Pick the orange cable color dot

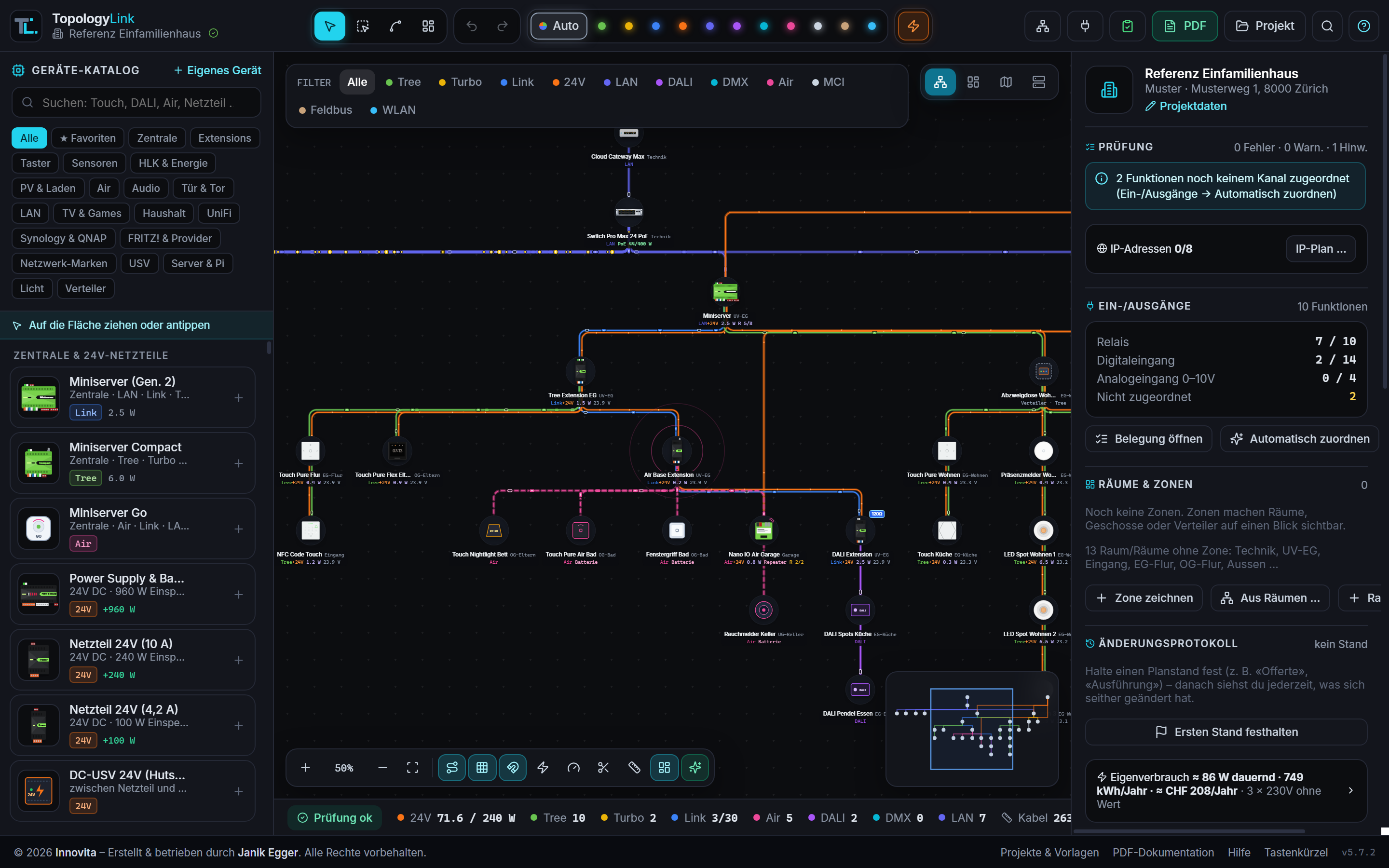(682, 27)
